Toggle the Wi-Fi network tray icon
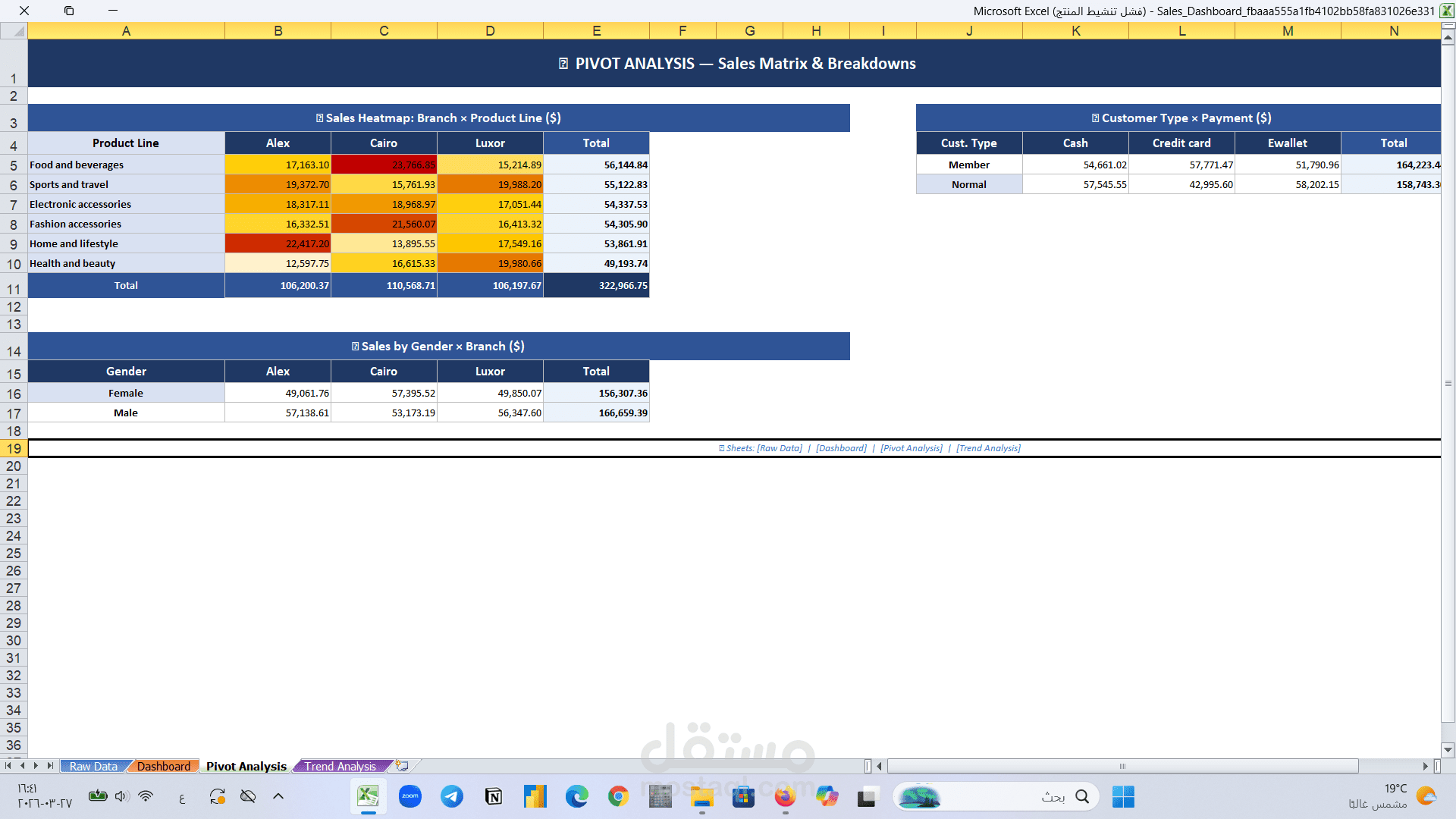Image resolution: width=1456 pixels, height=819 pixels. point(146,796)
